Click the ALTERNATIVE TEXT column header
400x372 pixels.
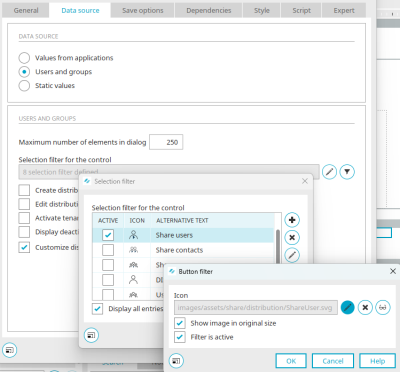(x=182, y=220)
